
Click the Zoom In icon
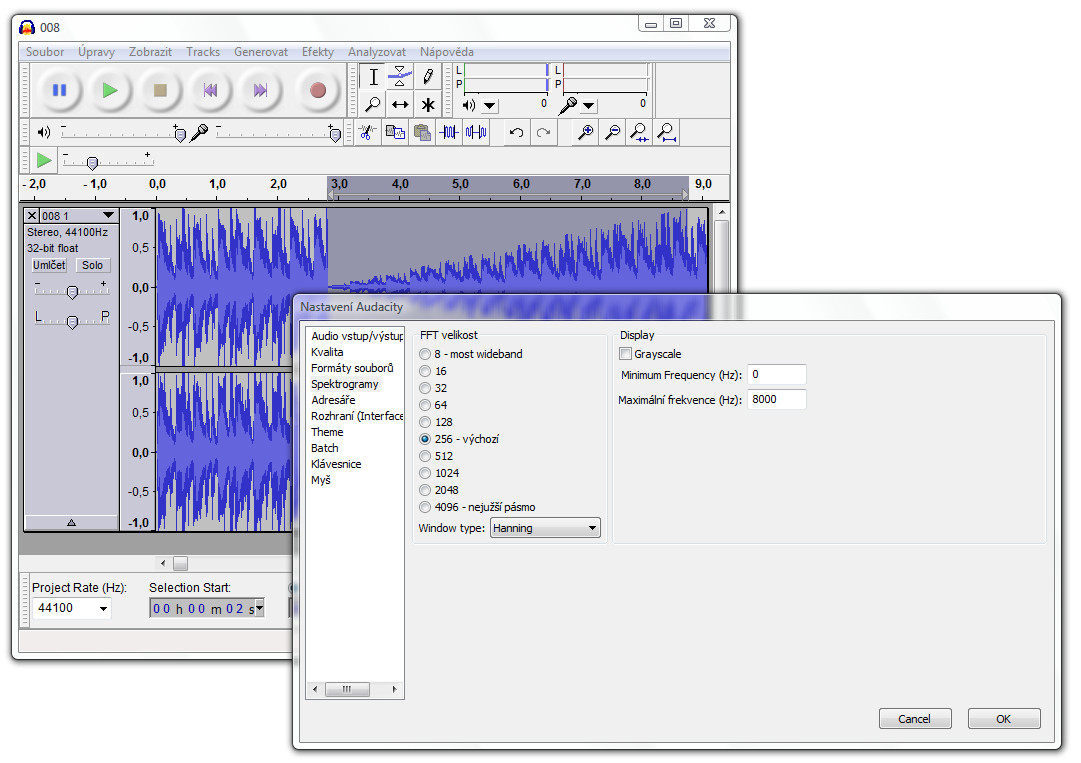coord(585,132)
